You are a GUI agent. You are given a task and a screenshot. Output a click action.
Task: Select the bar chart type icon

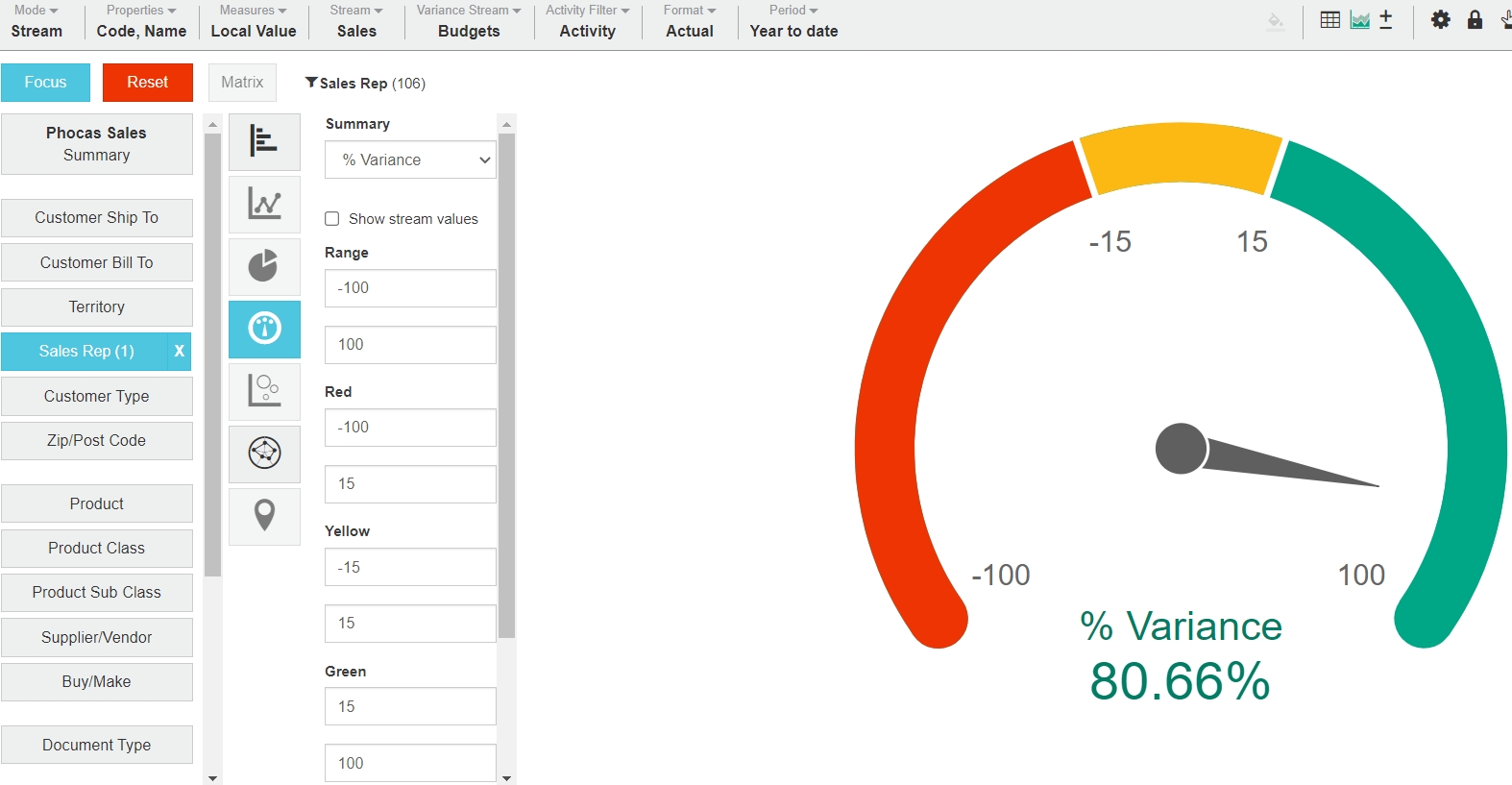[x=264, y=141]
